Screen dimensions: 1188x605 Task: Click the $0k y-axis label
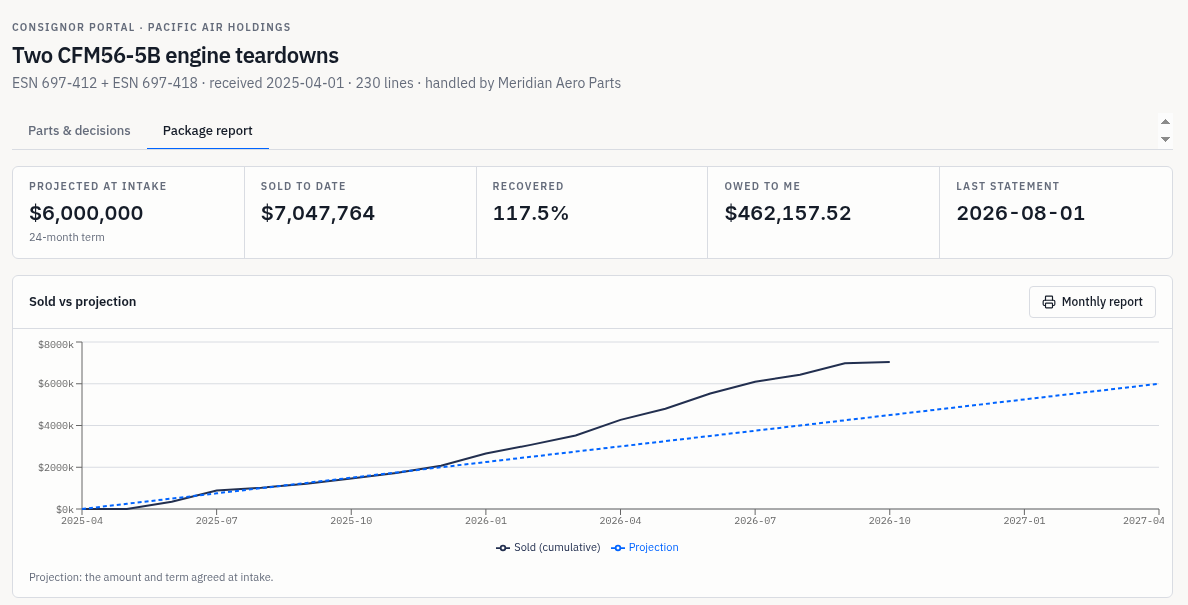pyautogui.click(x=63, y=510)
